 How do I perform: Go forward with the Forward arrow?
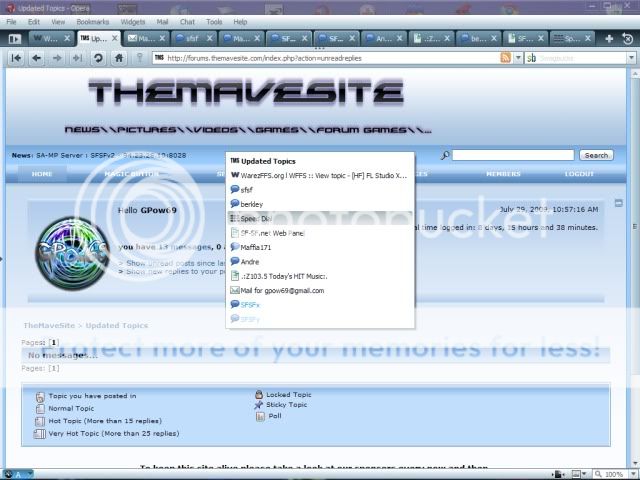point(57,58)
